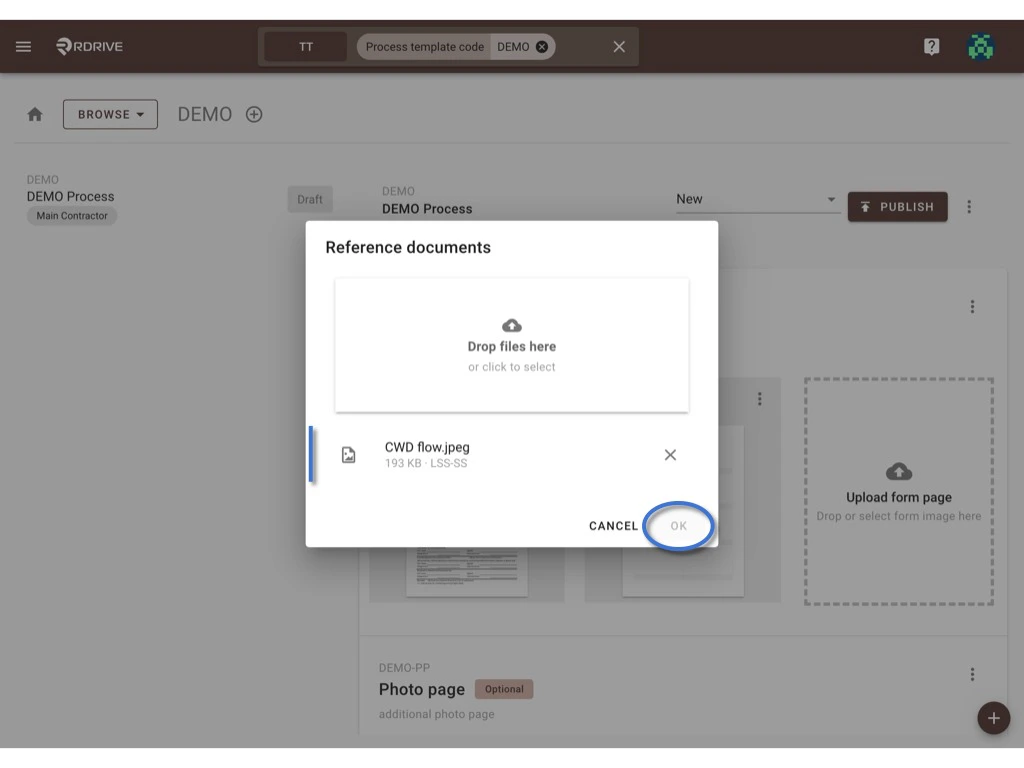The image size is (1024, 768).
Task: Open the user avatar menu
Action: pyautogui.click(x=980, y=46)
